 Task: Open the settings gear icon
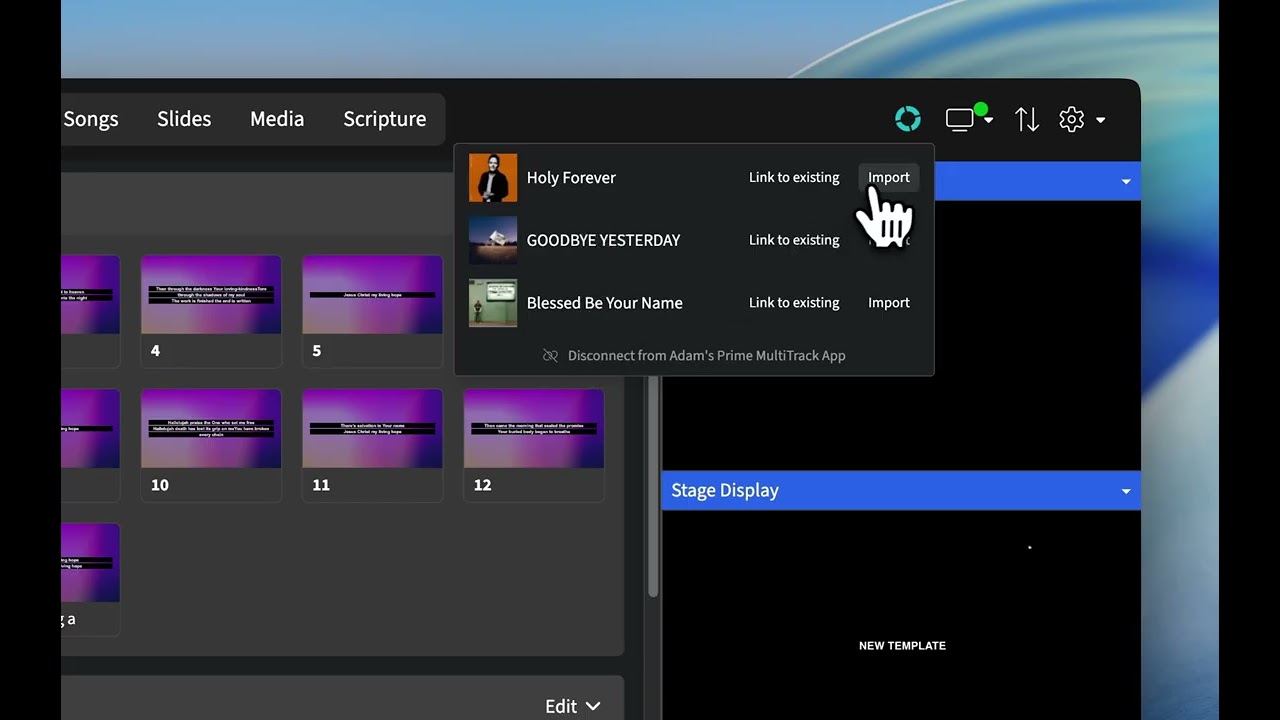tap(1072, 120)
